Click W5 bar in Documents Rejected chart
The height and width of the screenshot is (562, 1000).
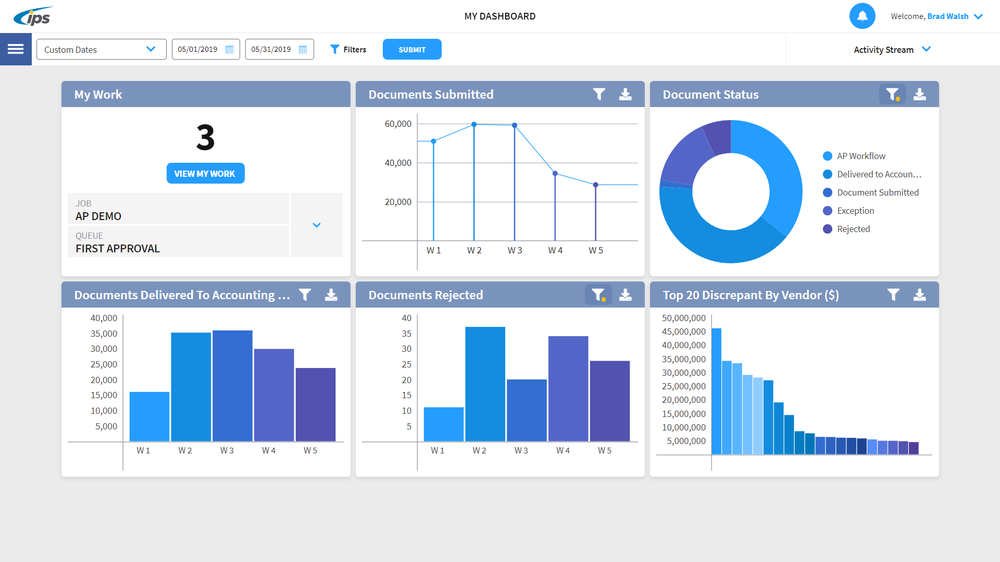pos(610,401)
